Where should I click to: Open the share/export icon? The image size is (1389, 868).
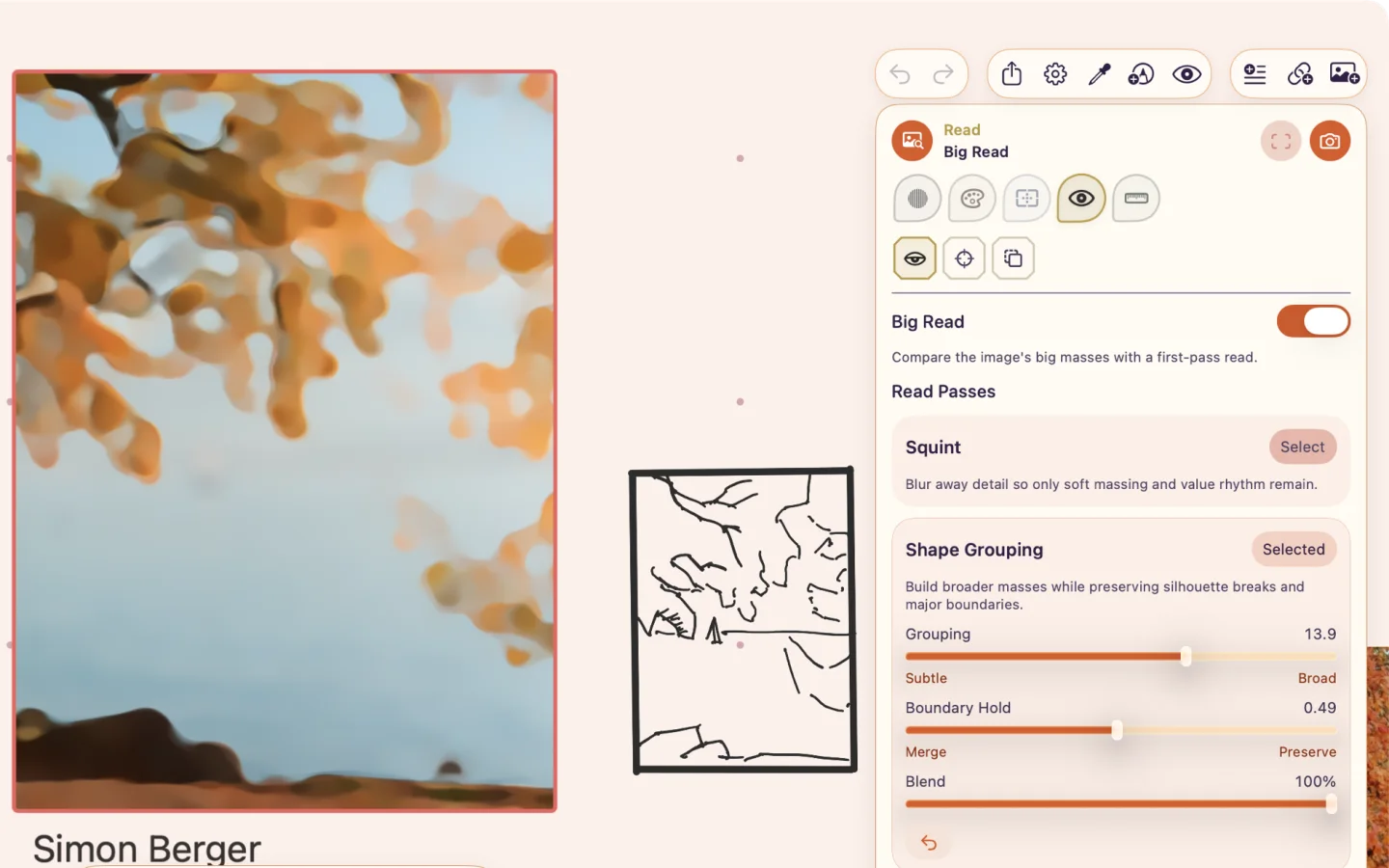pyautogui.click(x=1011, y=73)
